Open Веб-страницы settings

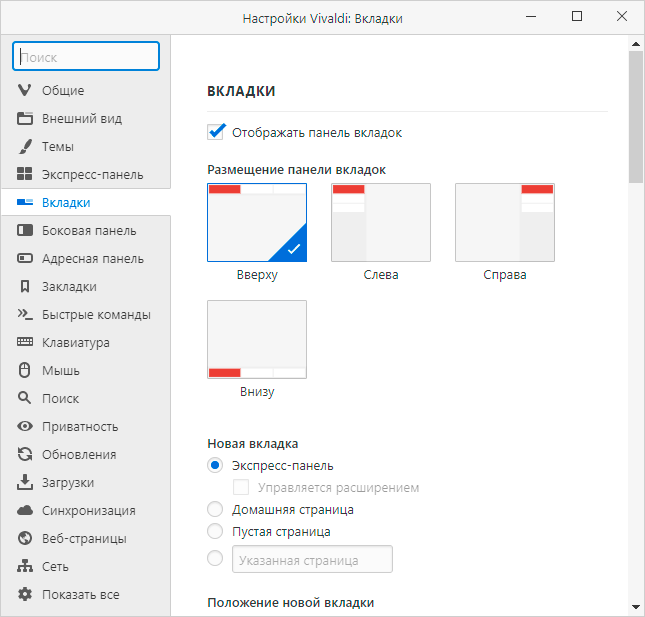86,538
